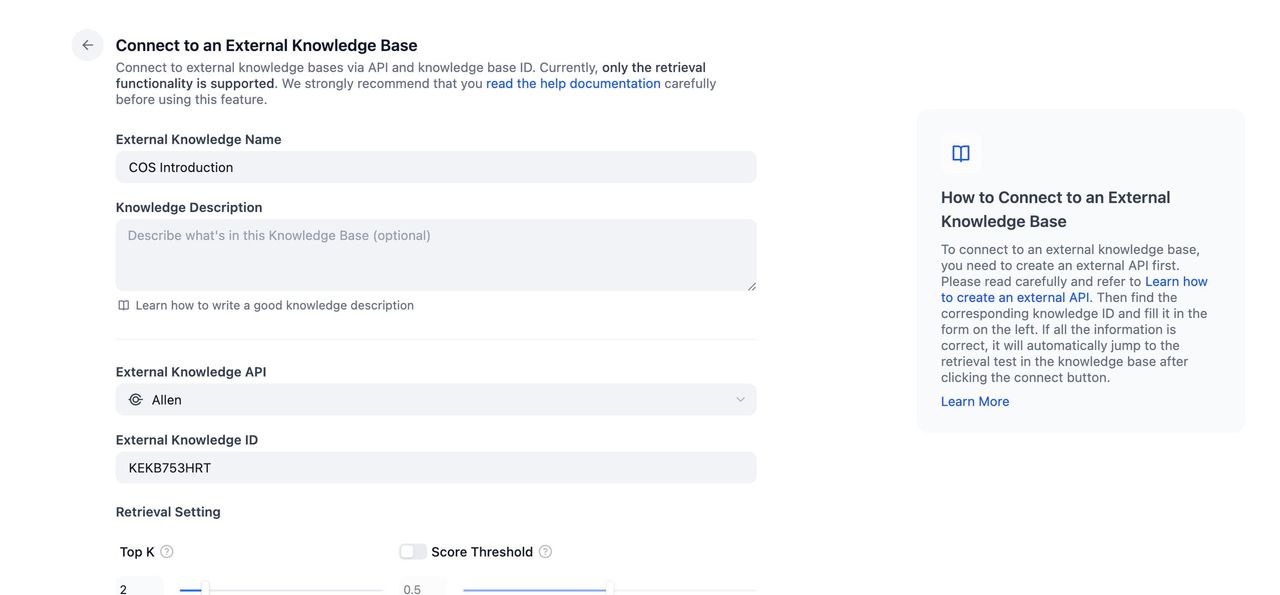The height and width of the screenshot is (595, 1280).
Task: Select the External Knowledge ID field
Action: click(x=436, y=468)
